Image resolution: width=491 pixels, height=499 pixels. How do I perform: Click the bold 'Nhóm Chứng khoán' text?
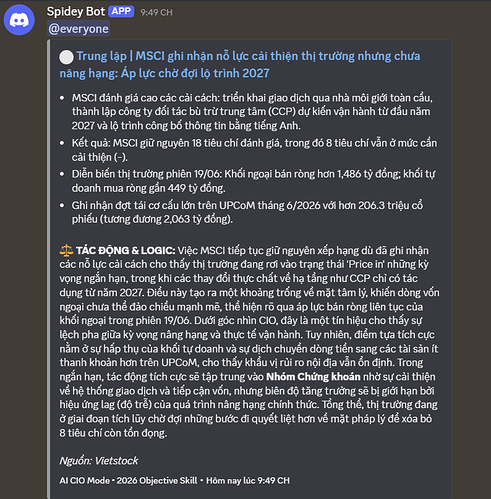[313, 377]
